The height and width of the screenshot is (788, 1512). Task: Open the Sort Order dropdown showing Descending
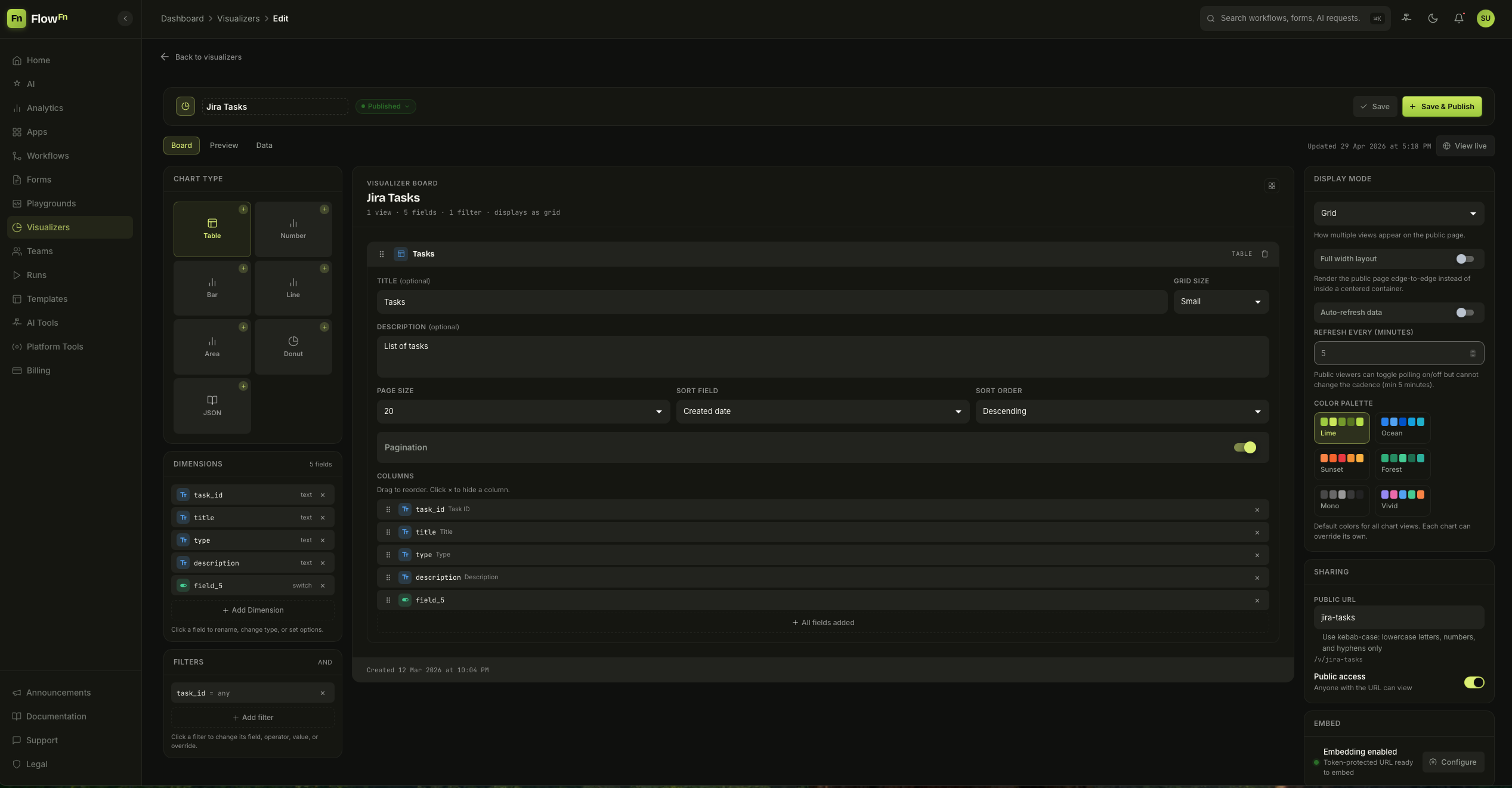tap(1122, 412)
